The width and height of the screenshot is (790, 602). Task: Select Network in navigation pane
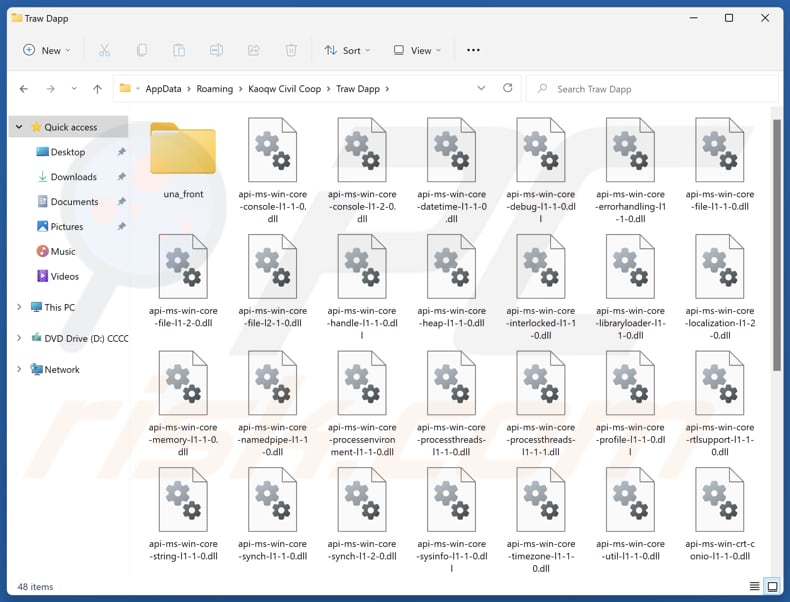coord(61,369)
